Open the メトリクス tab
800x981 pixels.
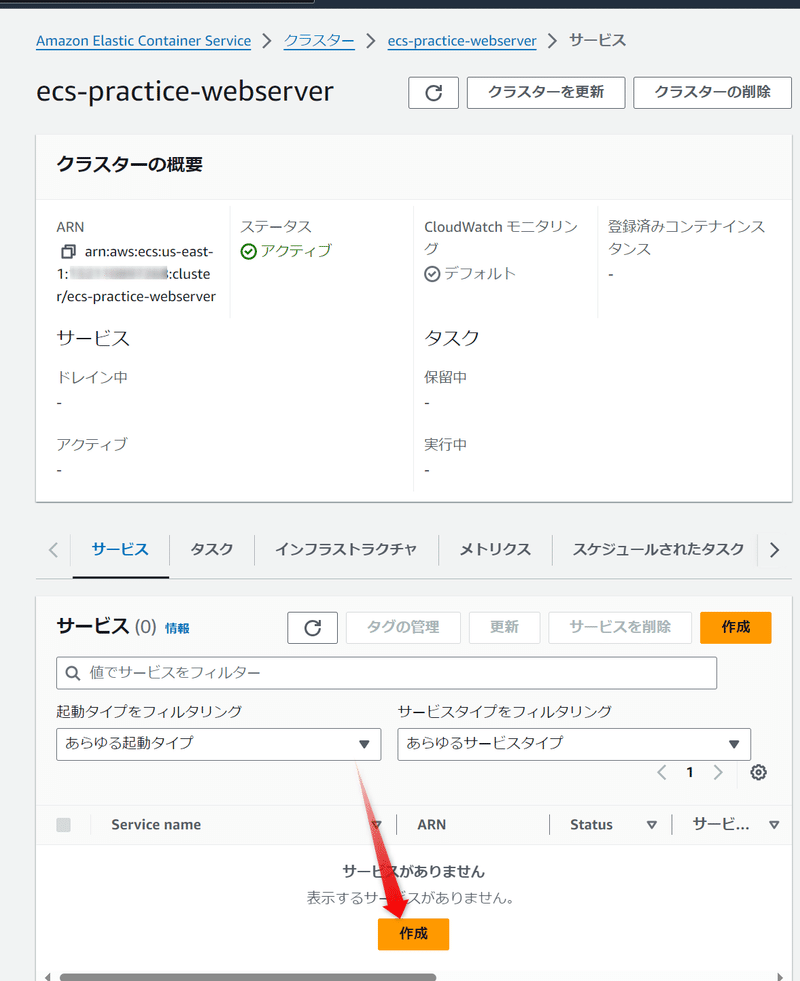click(x=495, y=549)
